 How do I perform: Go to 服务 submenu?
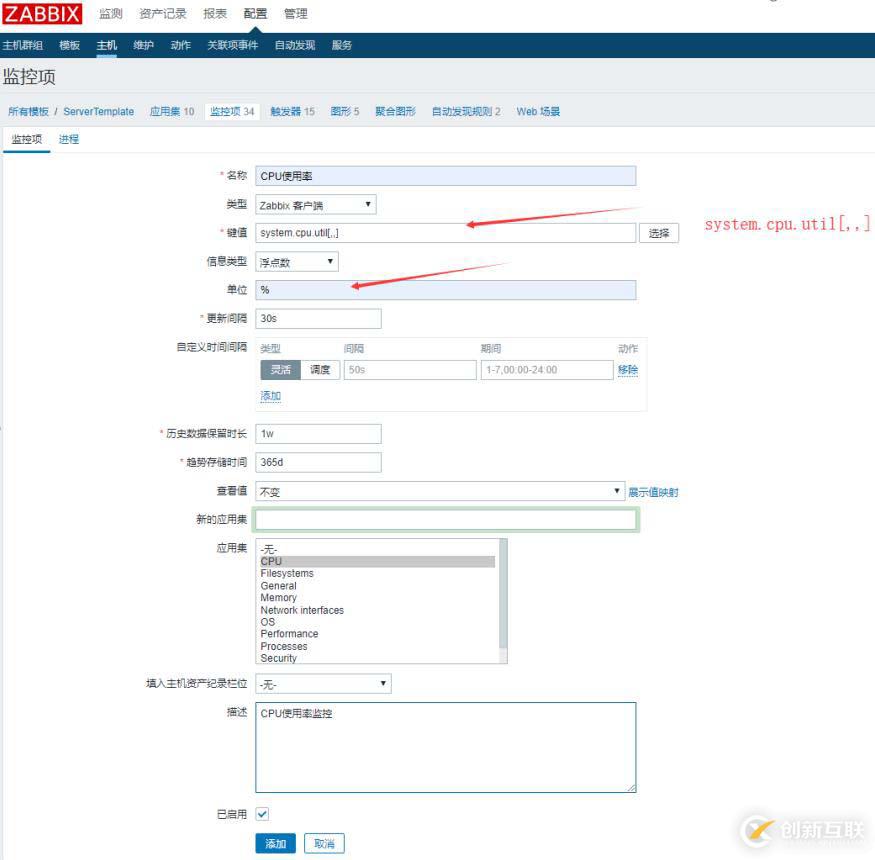point(342,45)
